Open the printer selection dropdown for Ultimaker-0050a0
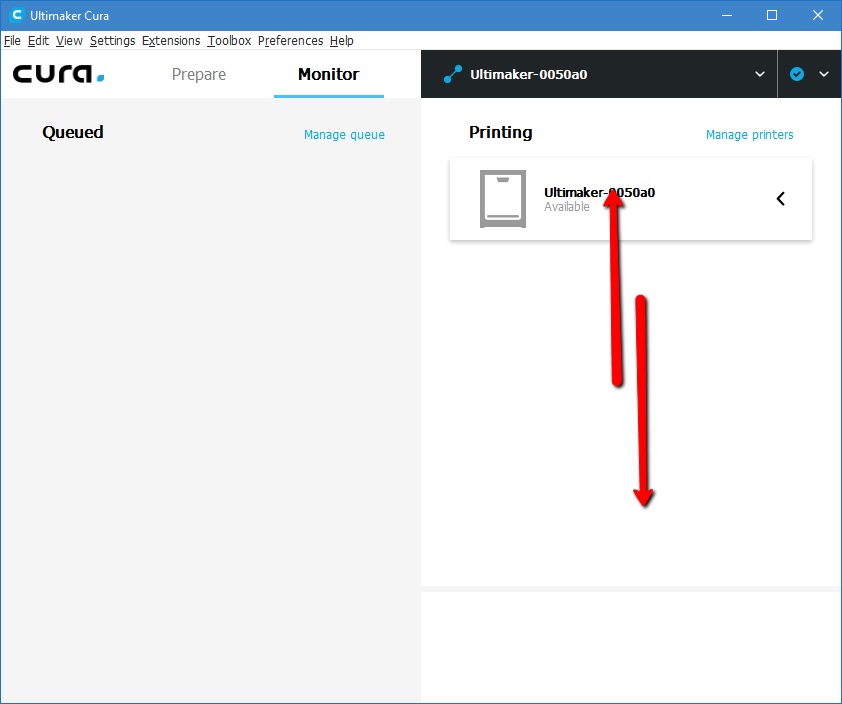This screenshot has height=704, width=842. click(x=760, y=73)
